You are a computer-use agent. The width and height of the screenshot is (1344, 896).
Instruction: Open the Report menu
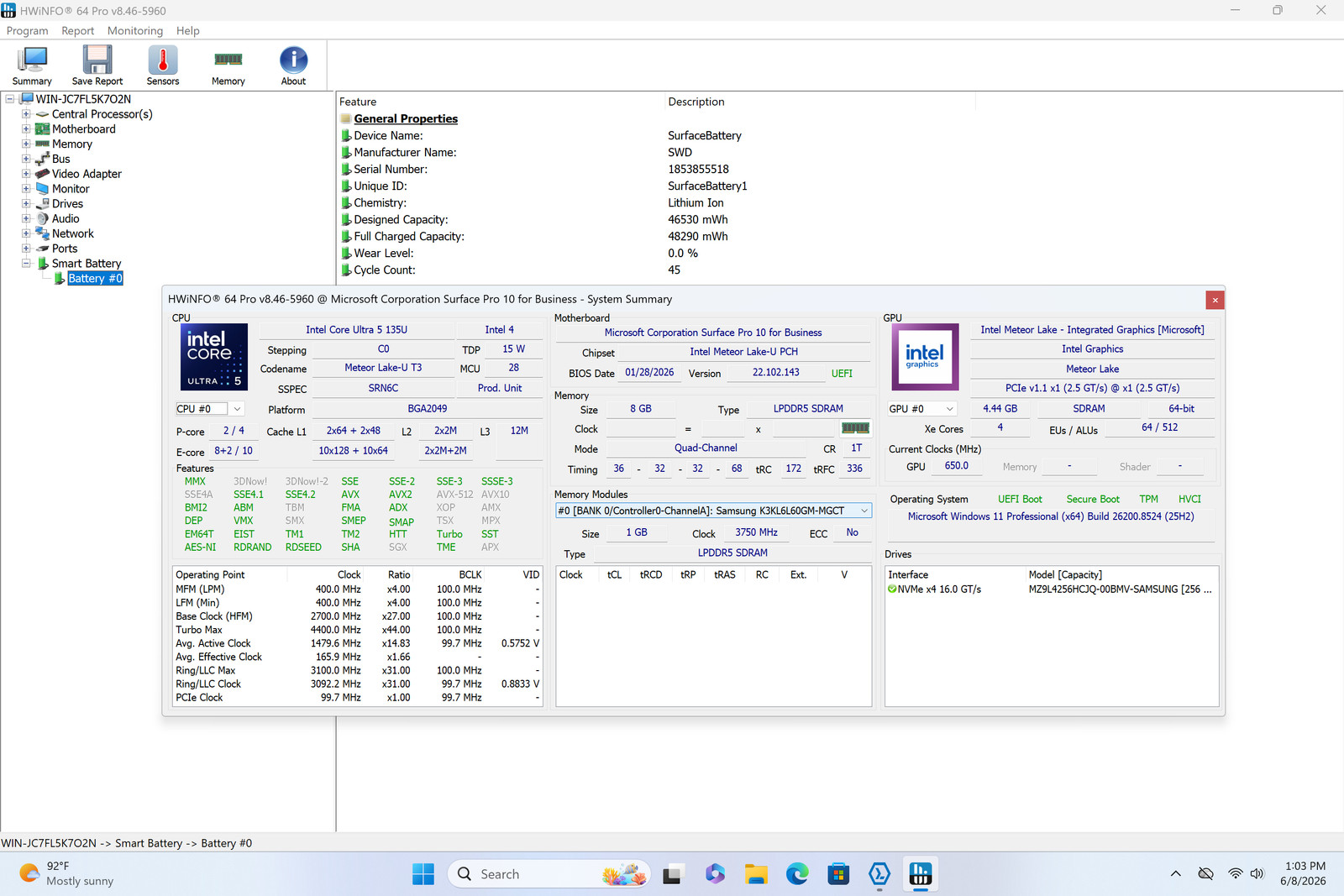(x=77, y=31)
